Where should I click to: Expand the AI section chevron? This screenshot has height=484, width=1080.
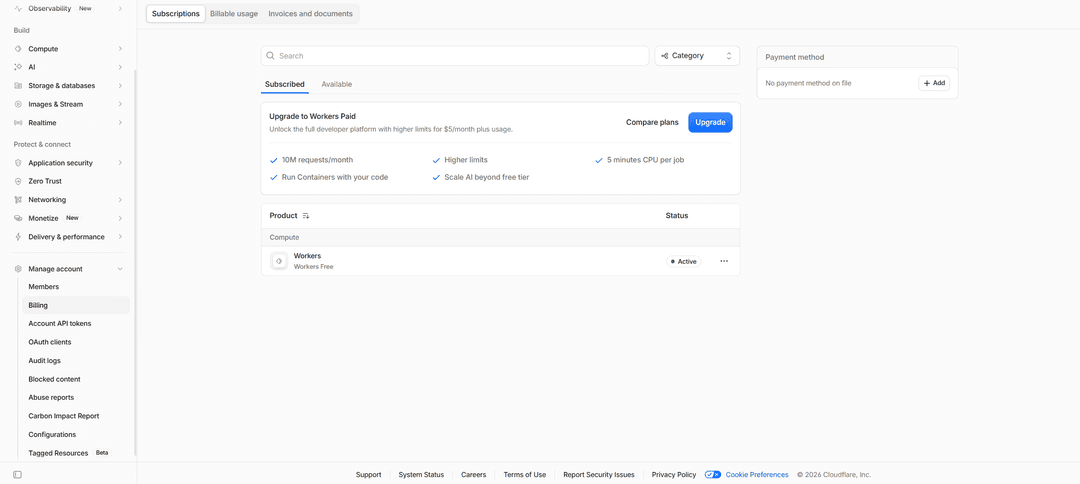pos(120,67)
